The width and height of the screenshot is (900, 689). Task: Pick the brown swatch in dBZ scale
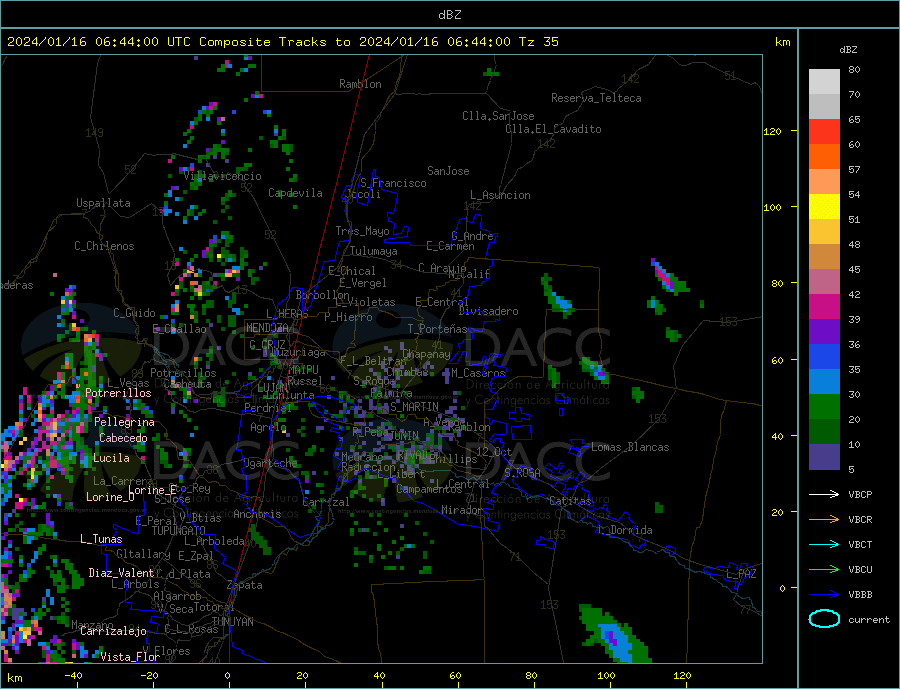(x=824, y=257)
